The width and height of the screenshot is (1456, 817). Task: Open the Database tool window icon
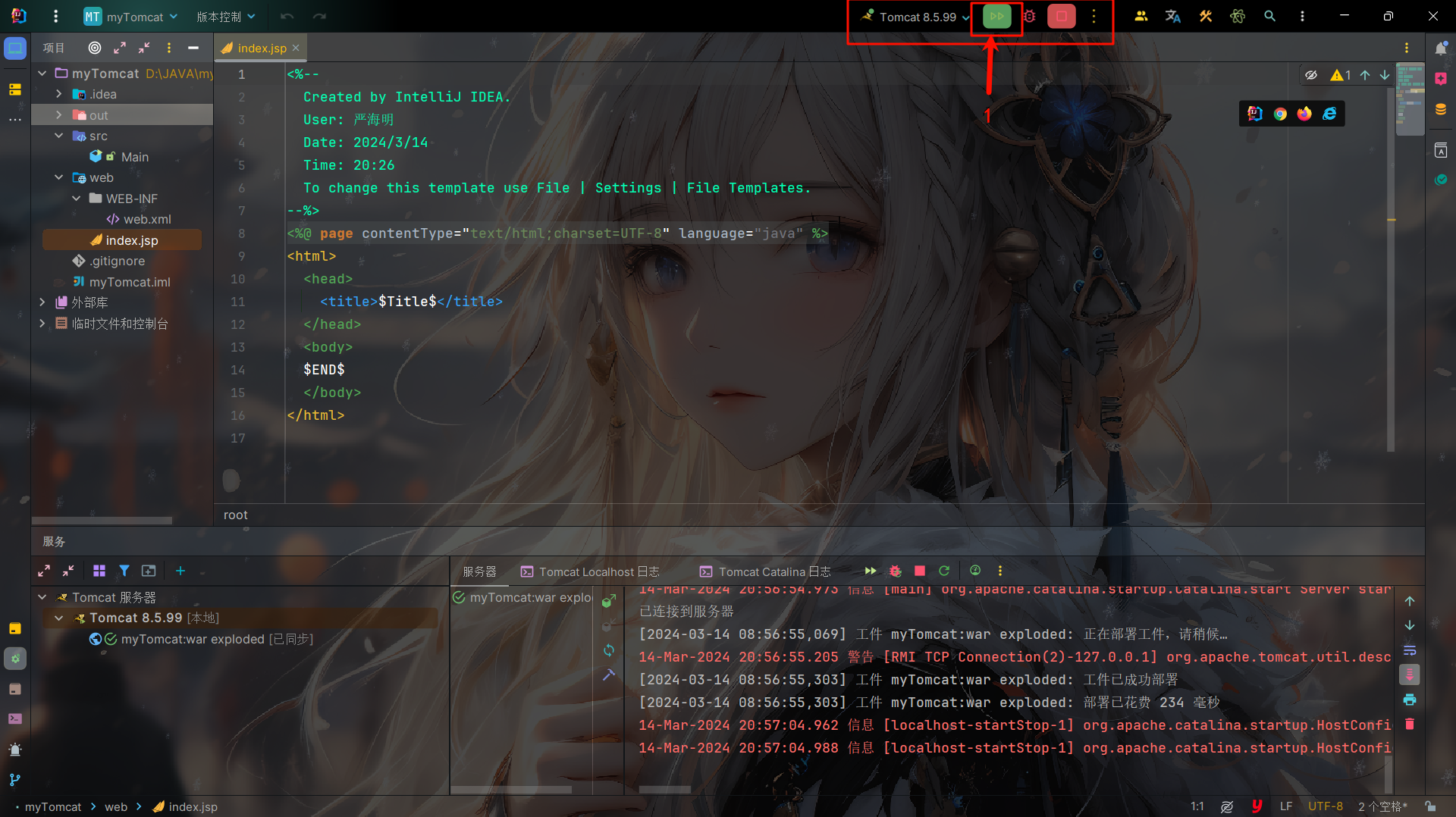[x=1441, y=109]
